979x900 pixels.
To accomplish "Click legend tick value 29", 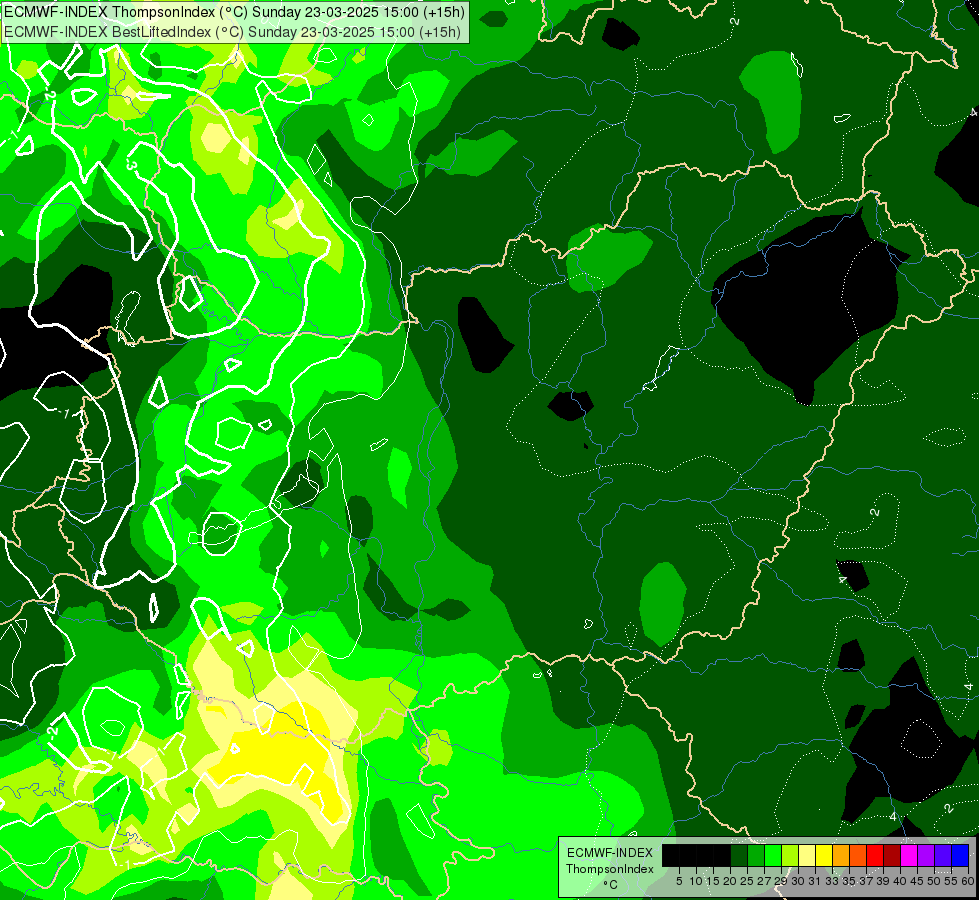I will coord(781,881).
